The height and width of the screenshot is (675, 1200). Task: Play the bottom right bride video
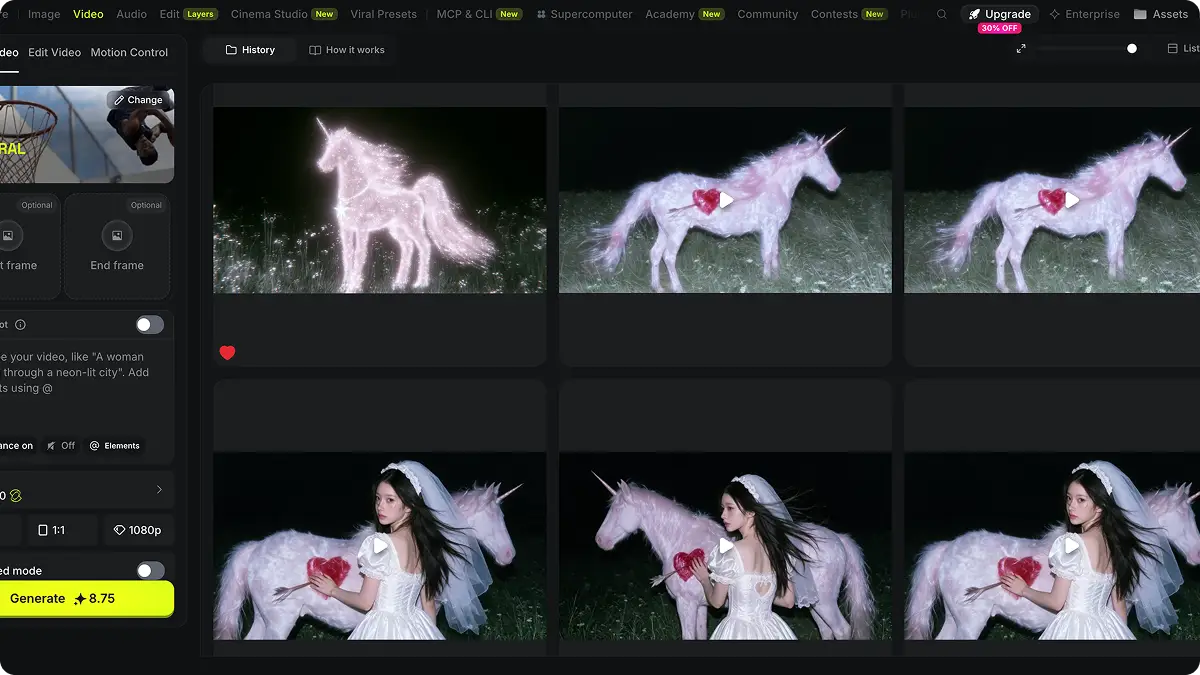point(1072,546)
